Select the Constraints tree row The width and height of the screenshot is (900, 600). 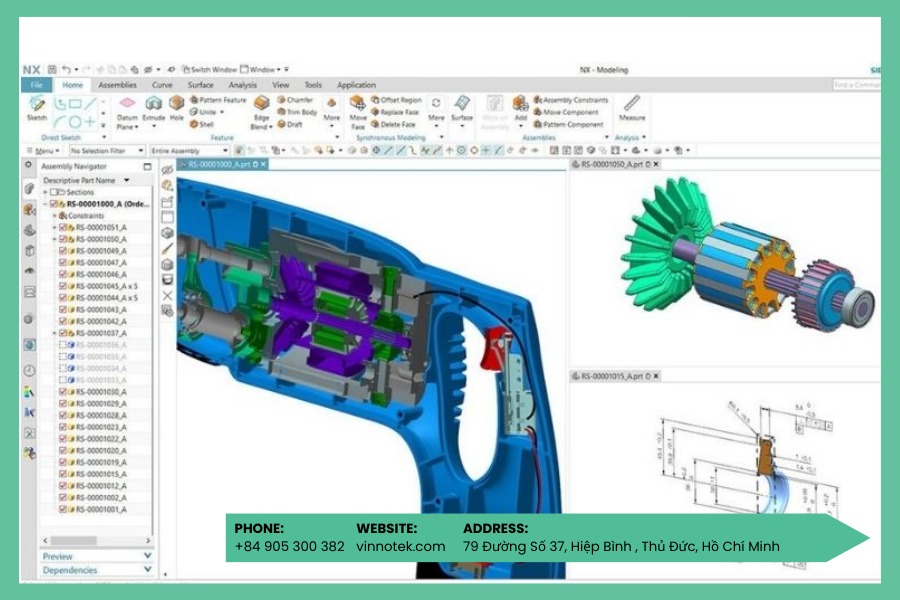click(x=86, y=216)
